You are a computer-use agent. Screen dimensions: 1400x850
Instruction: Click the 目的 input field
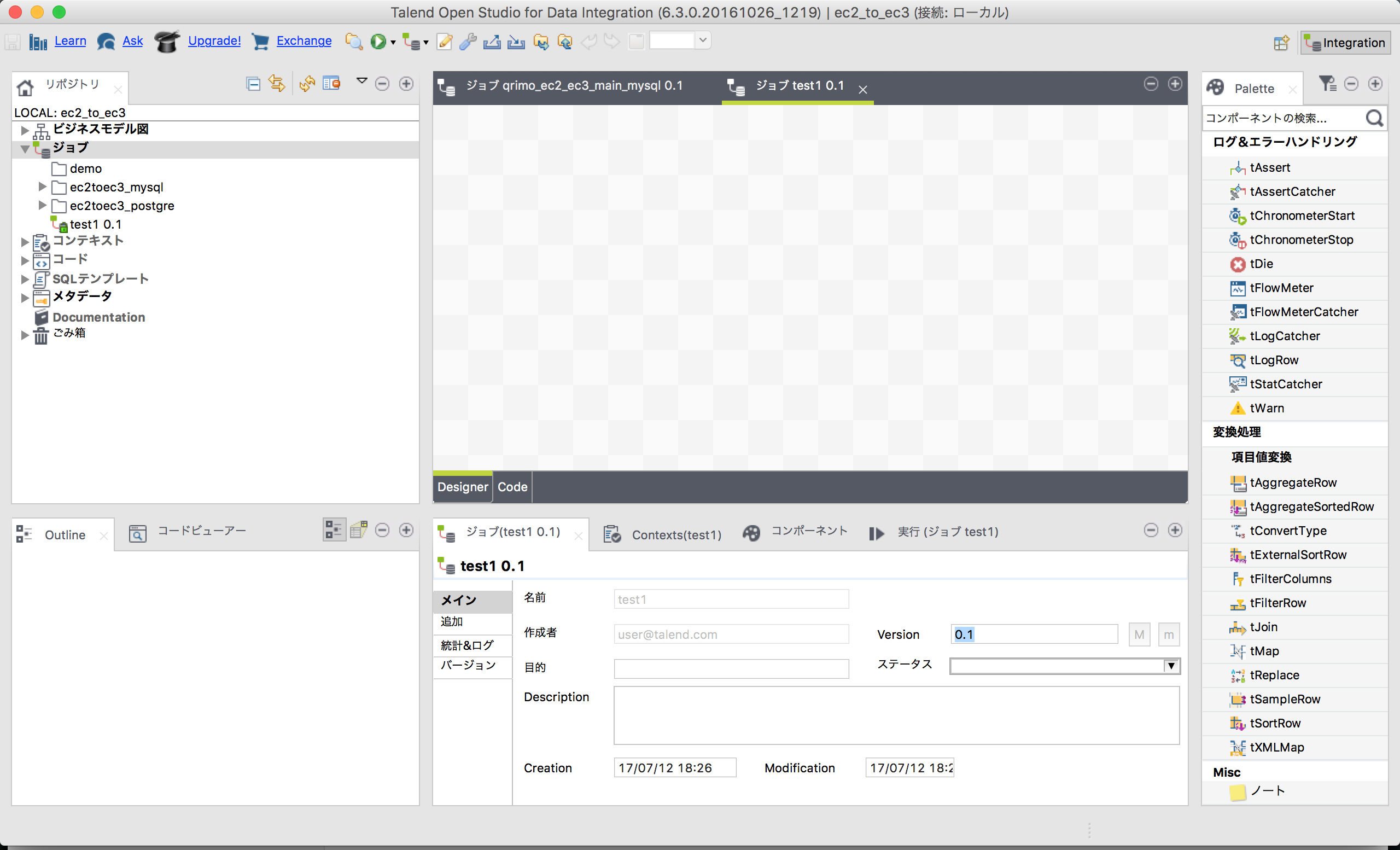731,668
